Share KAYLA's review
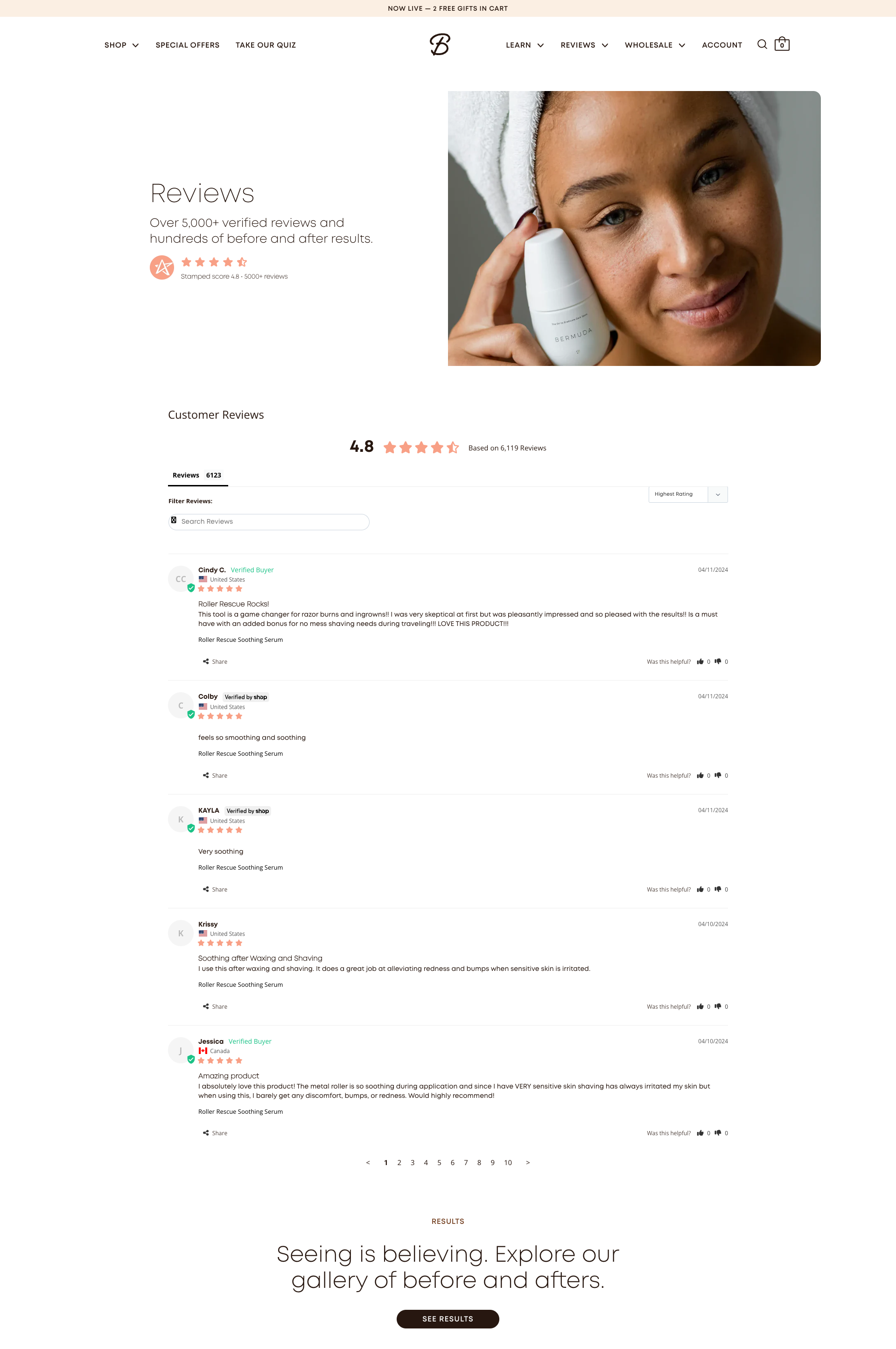 (215, 889)
